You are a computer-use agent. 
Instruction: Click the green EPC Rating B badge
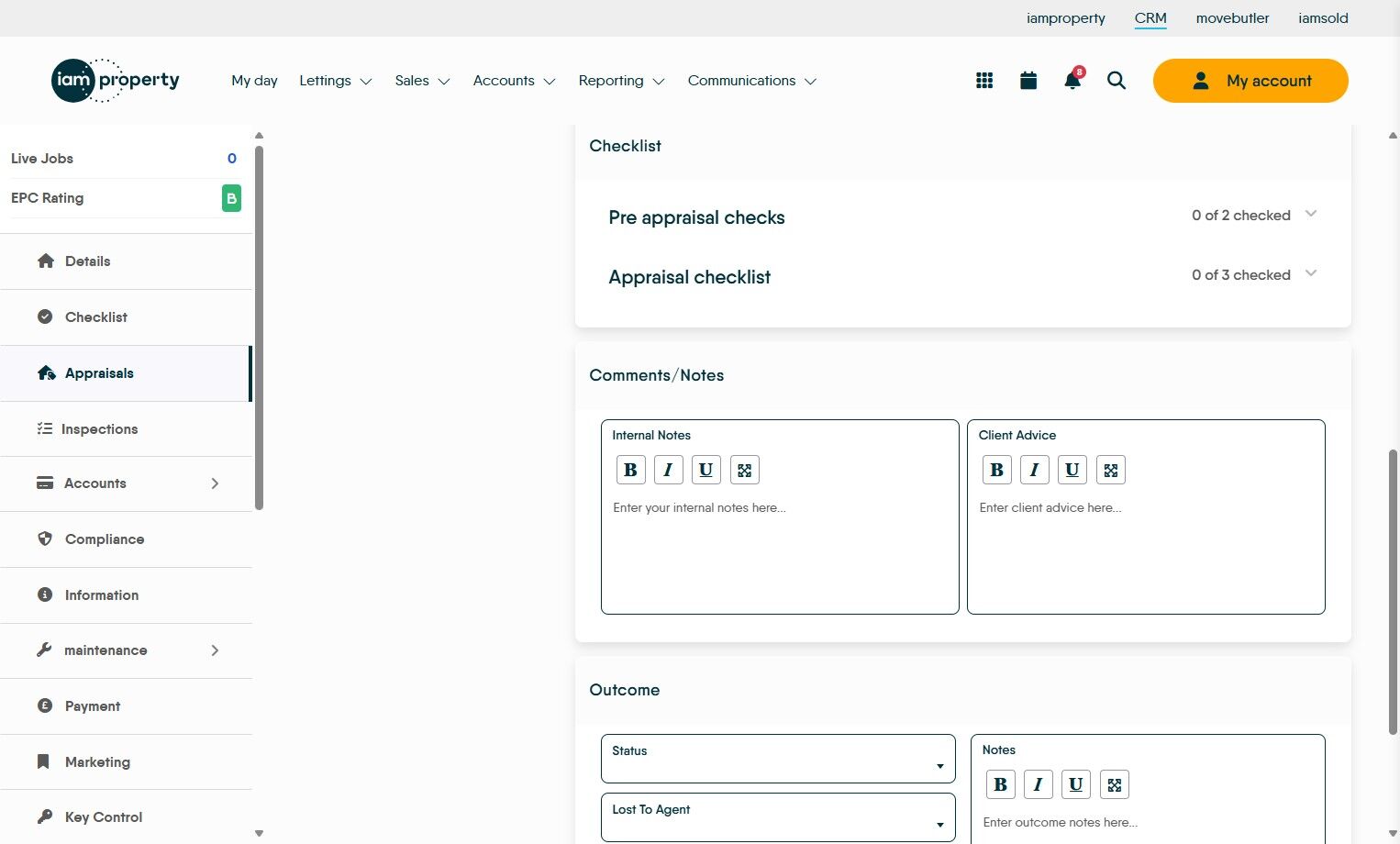(232, 198)
